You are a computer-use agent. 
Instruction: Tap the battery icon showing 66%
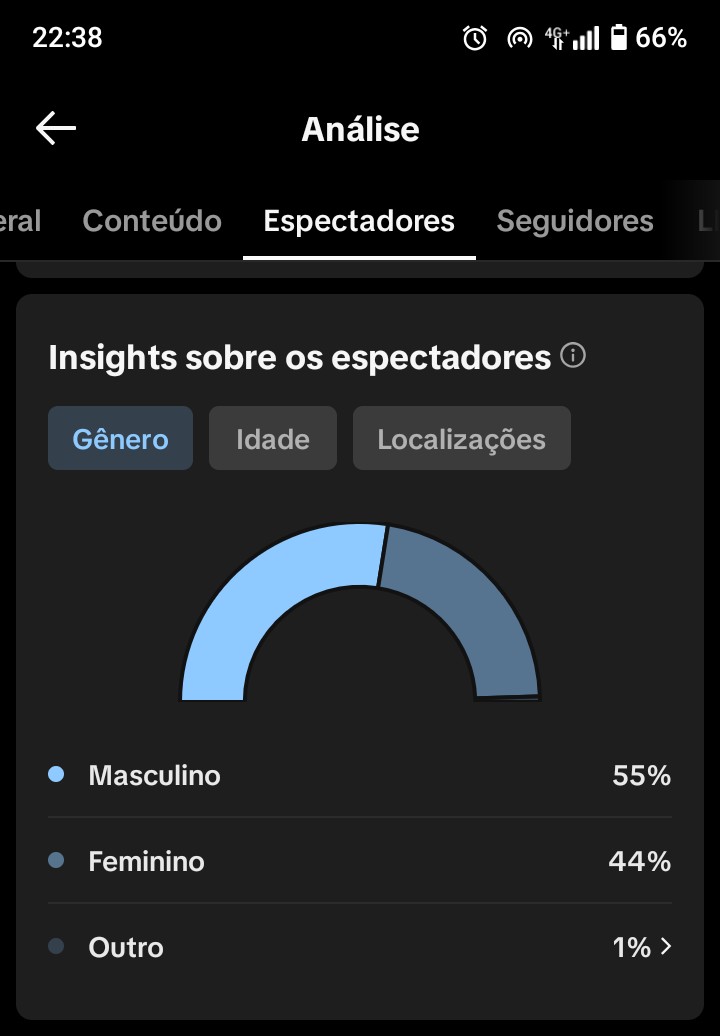pos(619,38)
